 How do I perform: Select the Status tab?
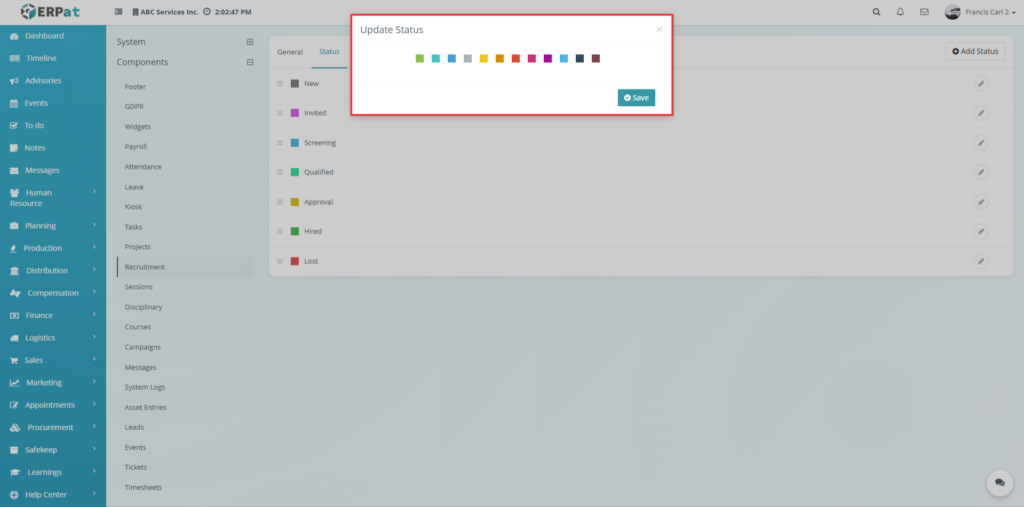pyautogui.click(x=329, y=52)
